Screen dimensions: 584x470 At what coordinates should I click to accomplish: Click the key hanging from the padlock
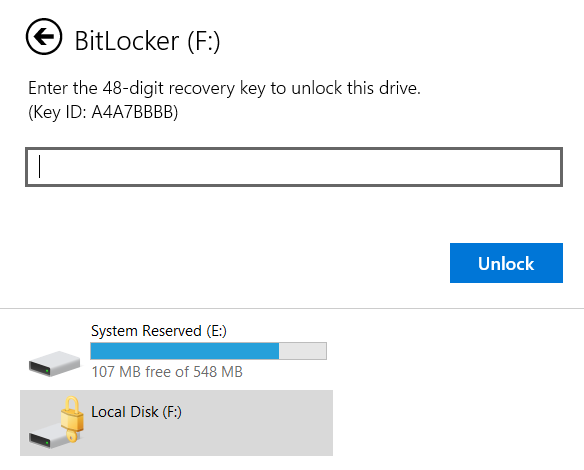click(x=73, y=434)
